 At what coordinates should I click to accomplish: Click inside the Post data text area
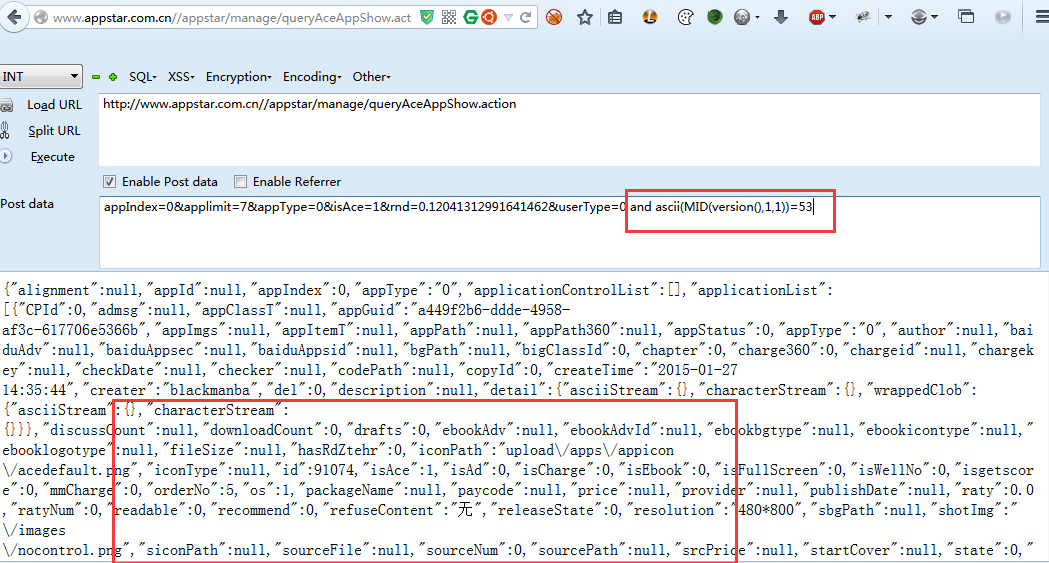pos(569,233)
